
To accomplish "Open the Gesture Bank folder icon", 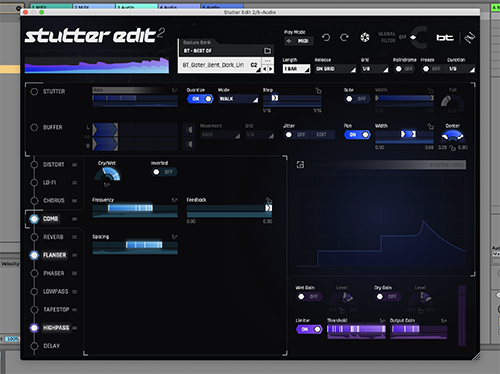I will [267, 51].
